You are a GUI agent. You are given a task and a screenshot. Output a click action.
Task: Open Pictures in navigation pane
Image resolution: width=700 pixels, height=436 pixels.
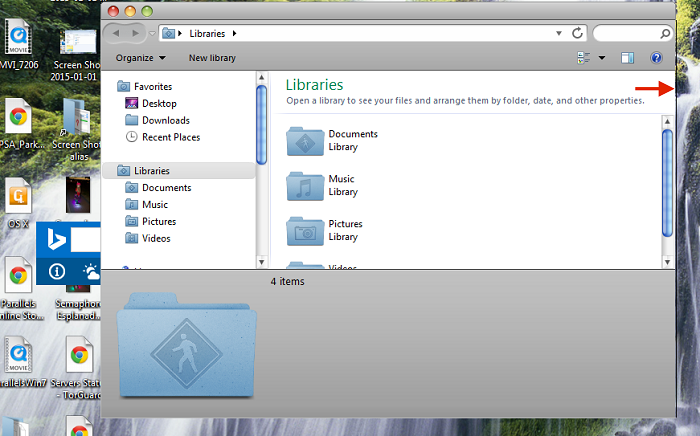(150, 222)
